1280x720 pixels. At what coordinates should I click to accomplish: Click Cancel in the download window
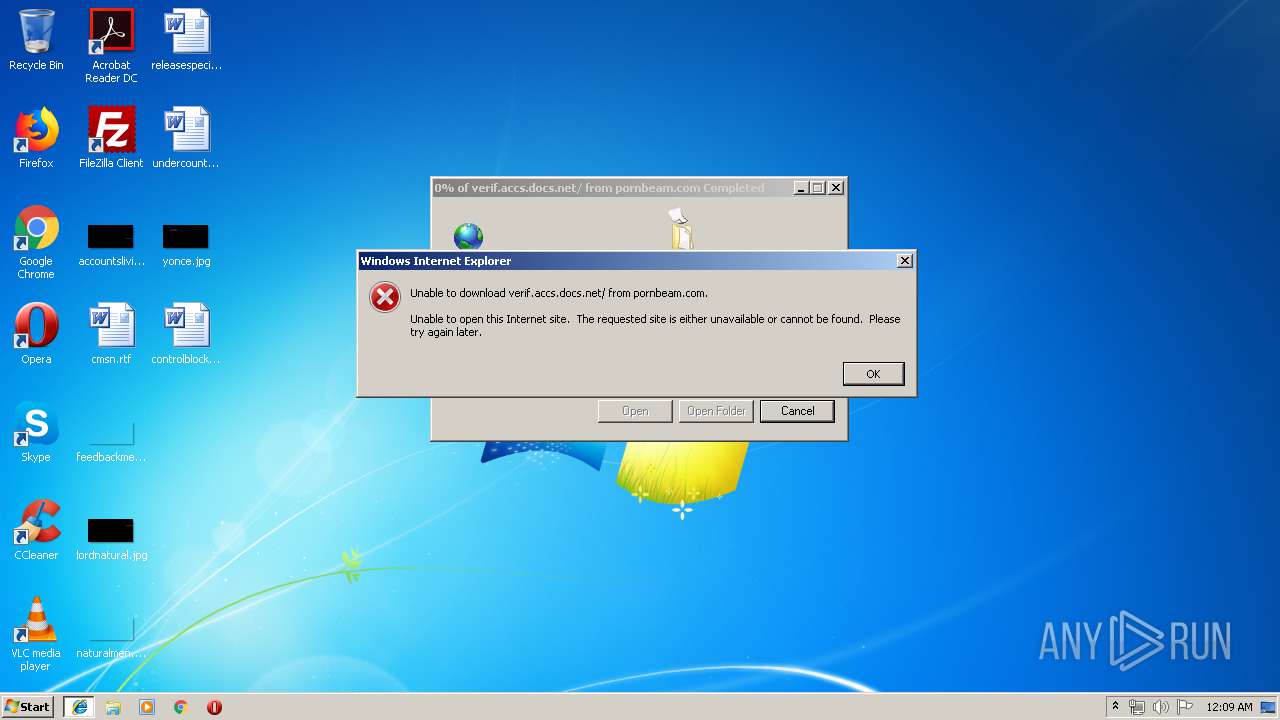(x=797, y=411)
